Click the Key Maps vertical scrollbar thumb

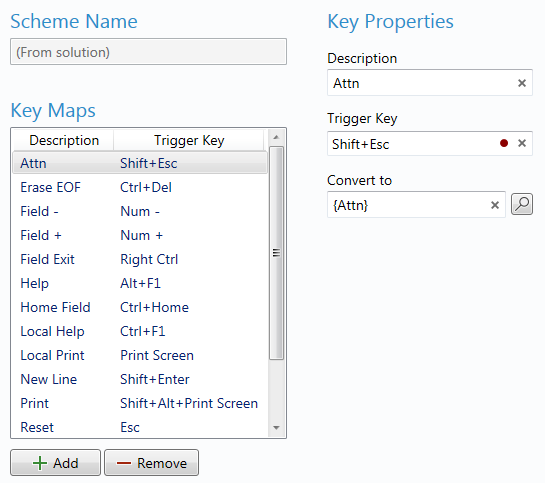[x=276, y=253]
